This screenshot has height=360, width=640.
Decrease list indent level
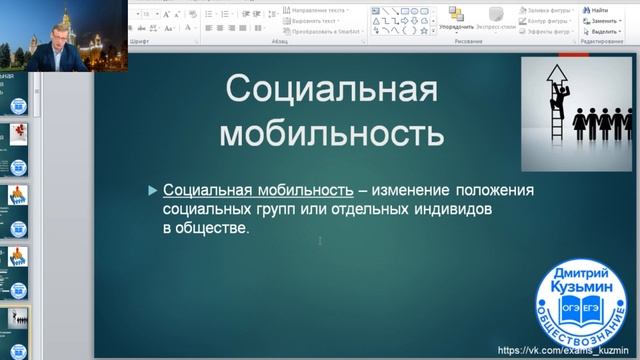(x=245, y=15)
